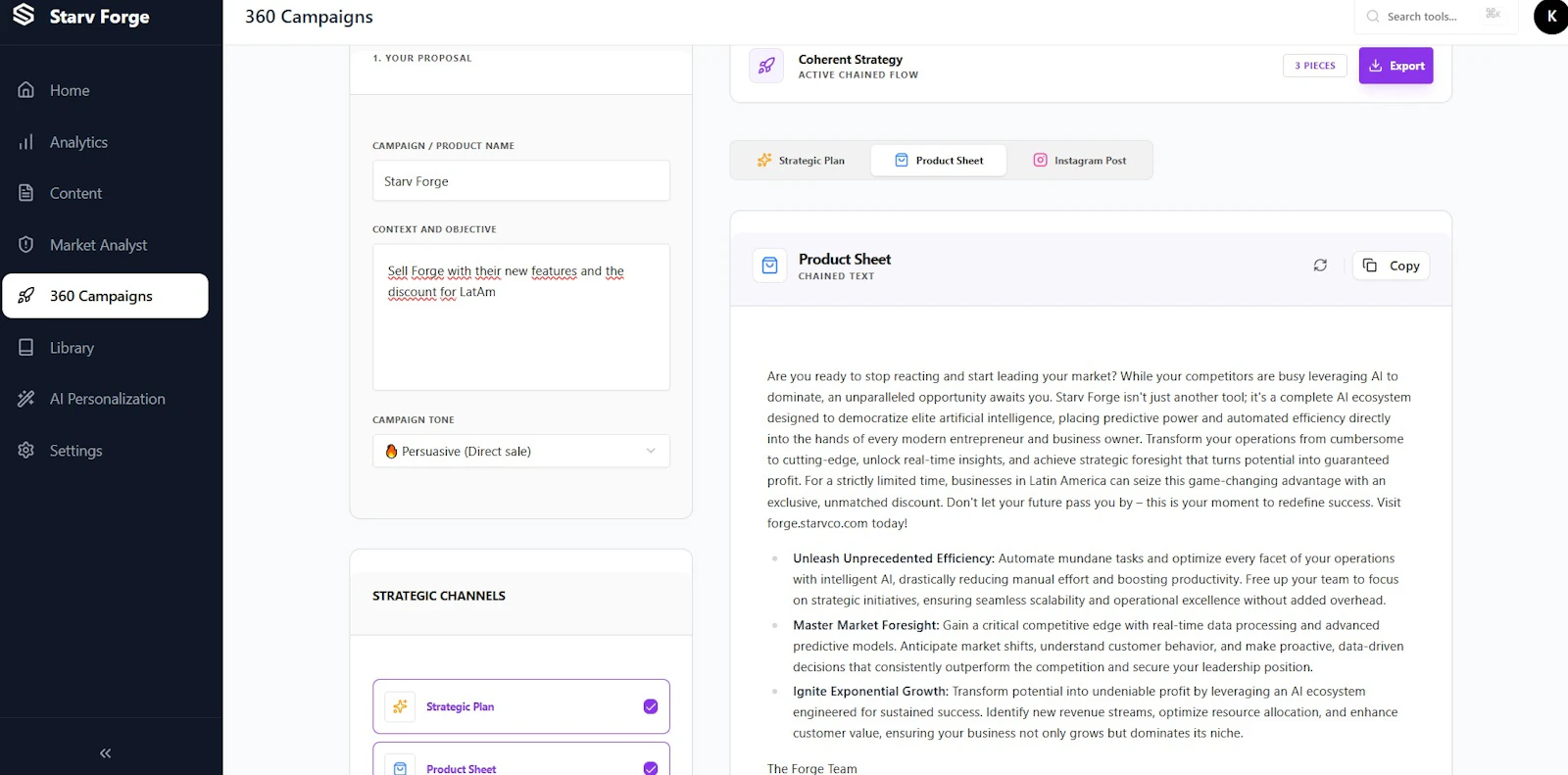Copy the Product Sheet text
Viewport: 1568px width, 775px height.
(x=1392, y=266)
